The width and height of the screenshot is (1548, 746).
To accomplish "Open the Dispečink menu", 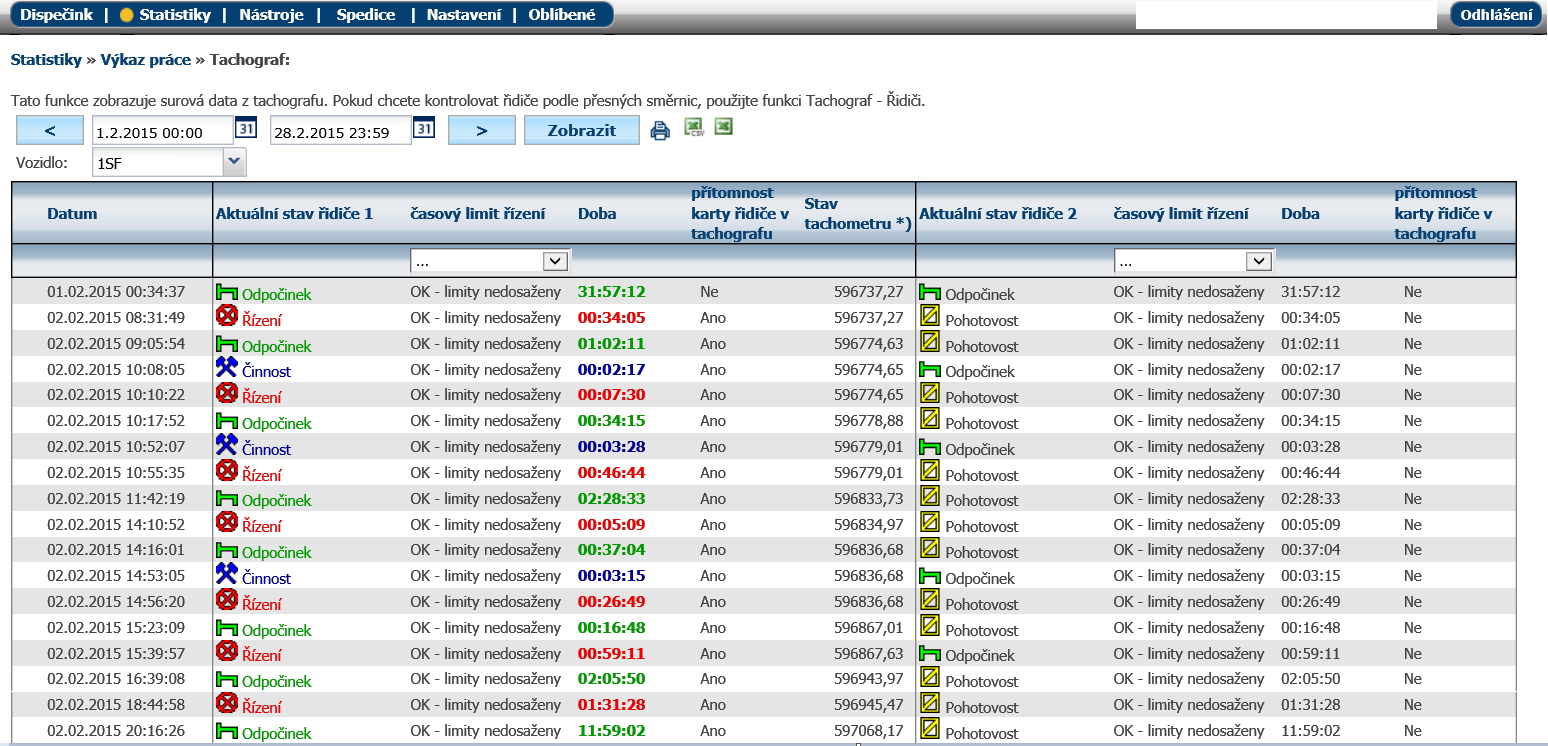I will pyautogui.click(x=57, y=14).
